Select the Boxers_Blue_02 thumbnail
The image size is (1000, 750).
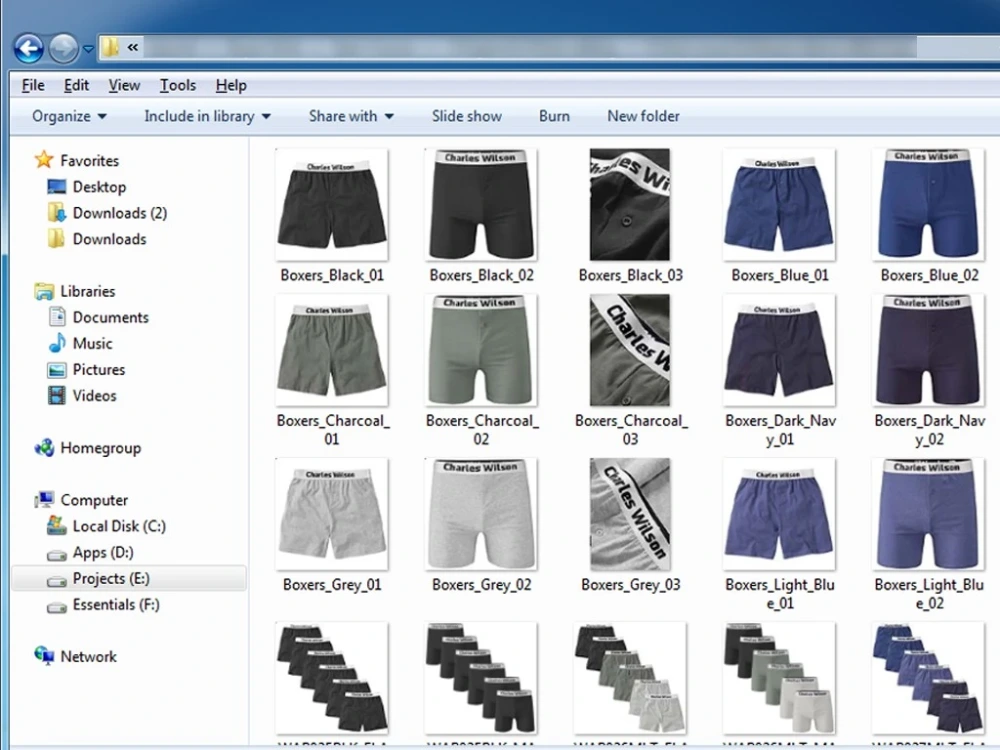929,204
